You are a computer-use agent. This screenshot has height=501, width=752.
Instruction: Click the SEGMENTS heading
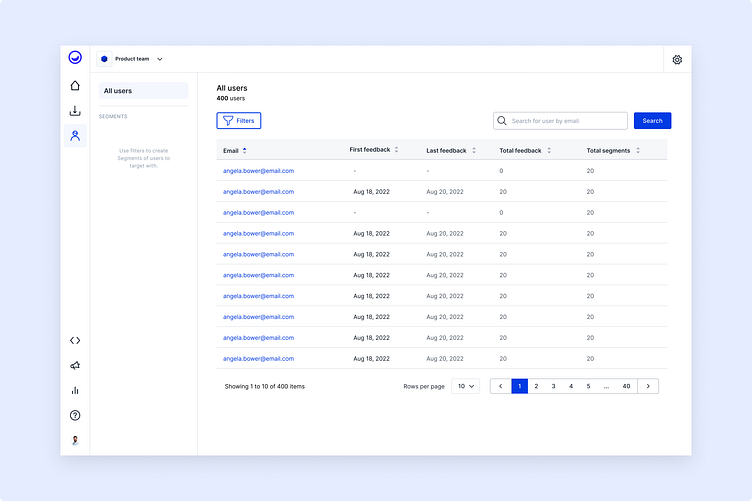[113, 117]
